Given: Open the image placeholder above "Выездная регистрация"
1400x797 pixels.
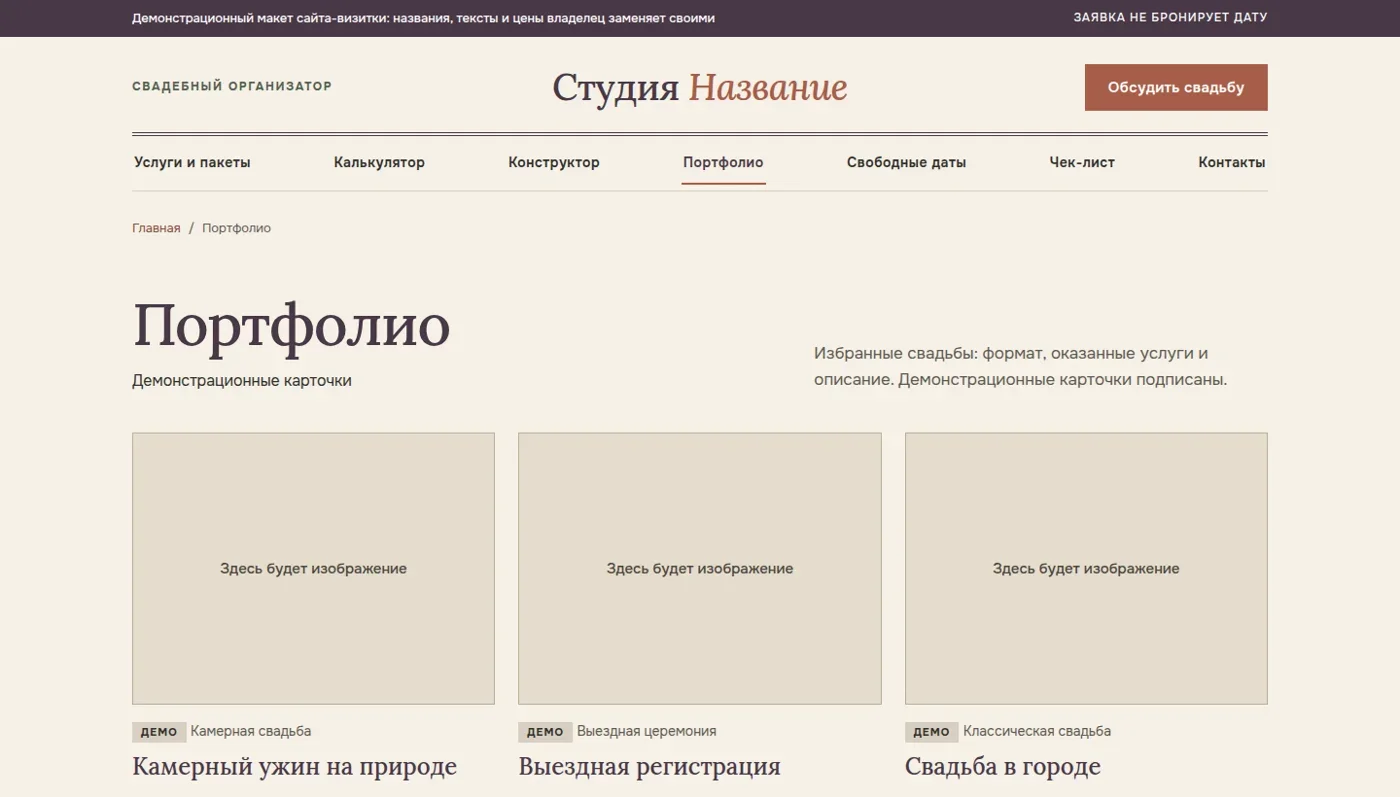Looking at the screenshot, I should click(700, 568).
